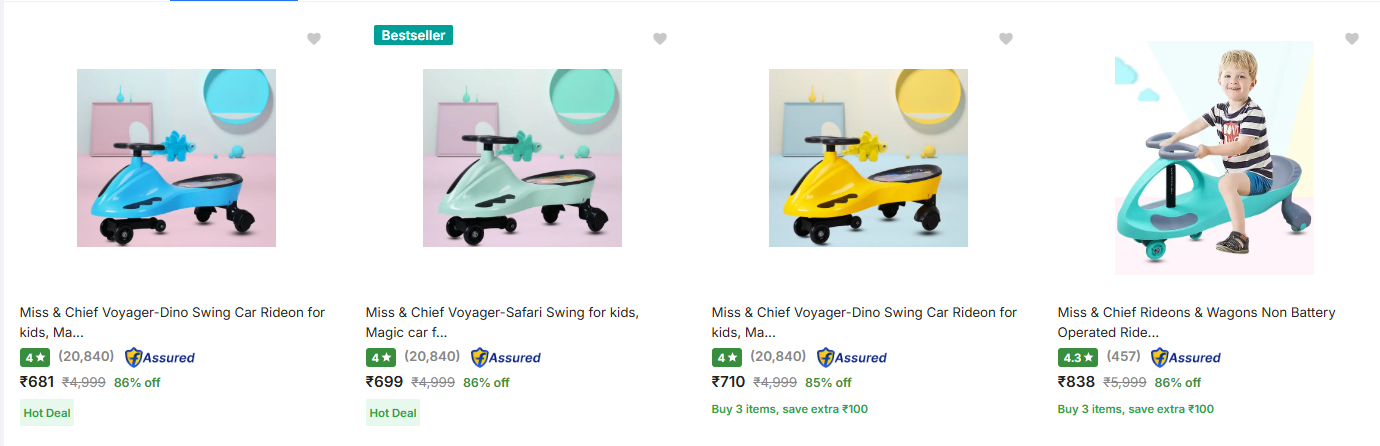Wishlist the blue Voyager-Dino swing car (₹681)
1380x446 pixels.
click(x=314, y=39)
